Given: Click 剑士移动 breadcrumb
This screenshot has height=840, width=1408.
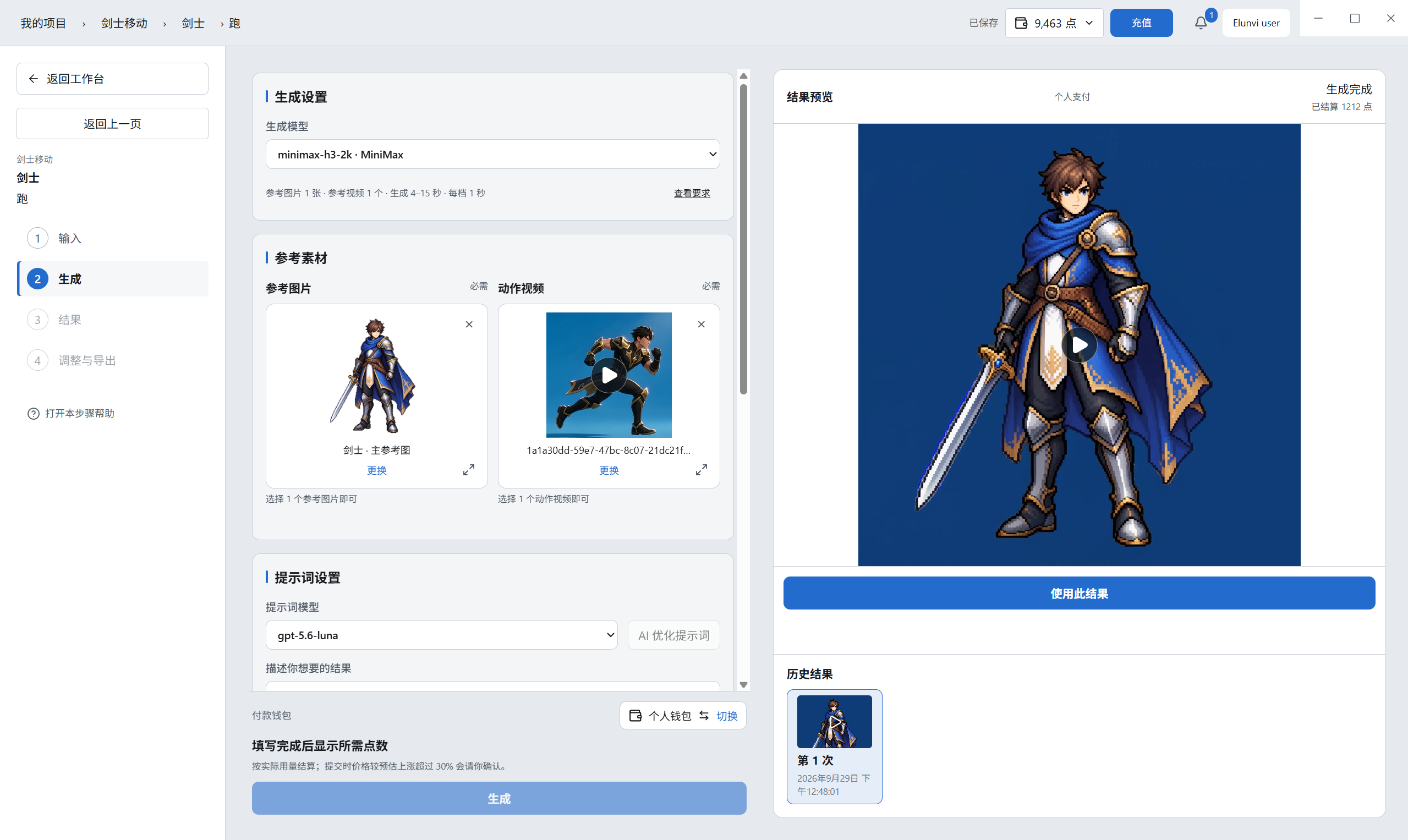Looking at the screenshot, I should click(124, 23).
